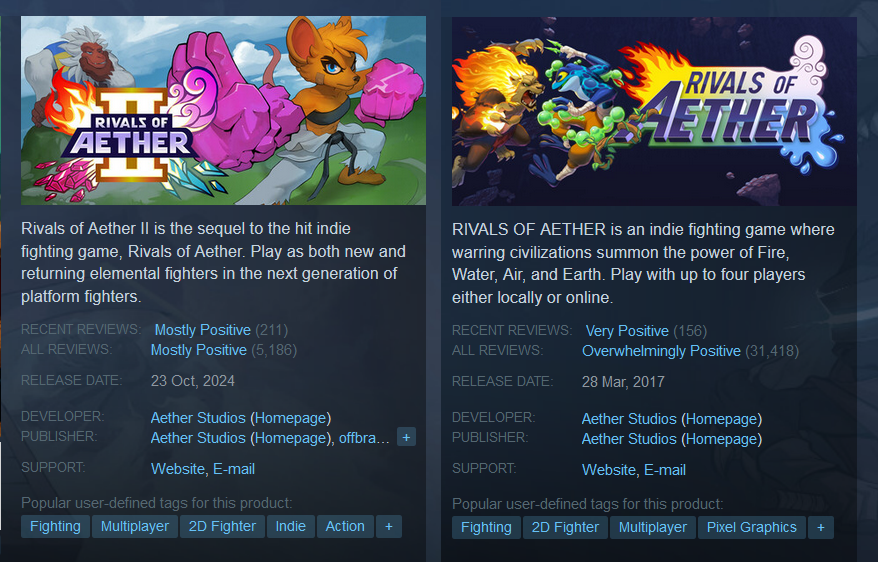The image size is (878, 562).
Task: Select the Fighting tag under Rivals of Aether II
Action: point(55,527)
